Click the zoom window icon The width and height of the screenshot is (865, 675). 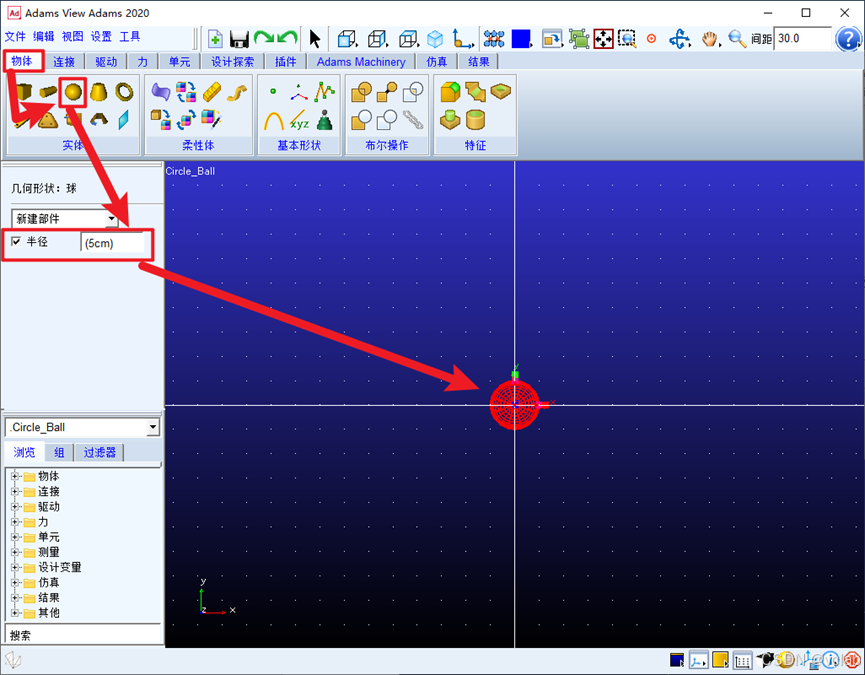pyautogui.click(x=627, y=39)
